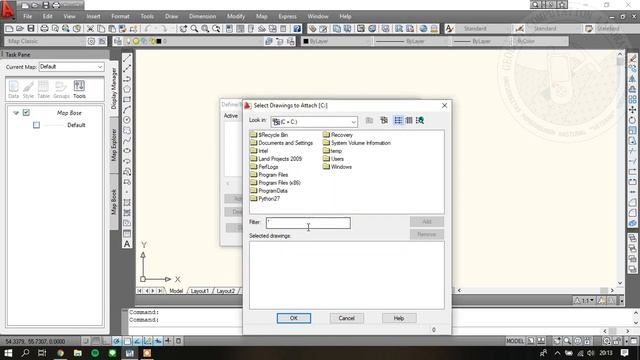Screen dimensions: 640x360
Task: Click the Cancel button in the dialog
Action: click(x=346, y=318)
